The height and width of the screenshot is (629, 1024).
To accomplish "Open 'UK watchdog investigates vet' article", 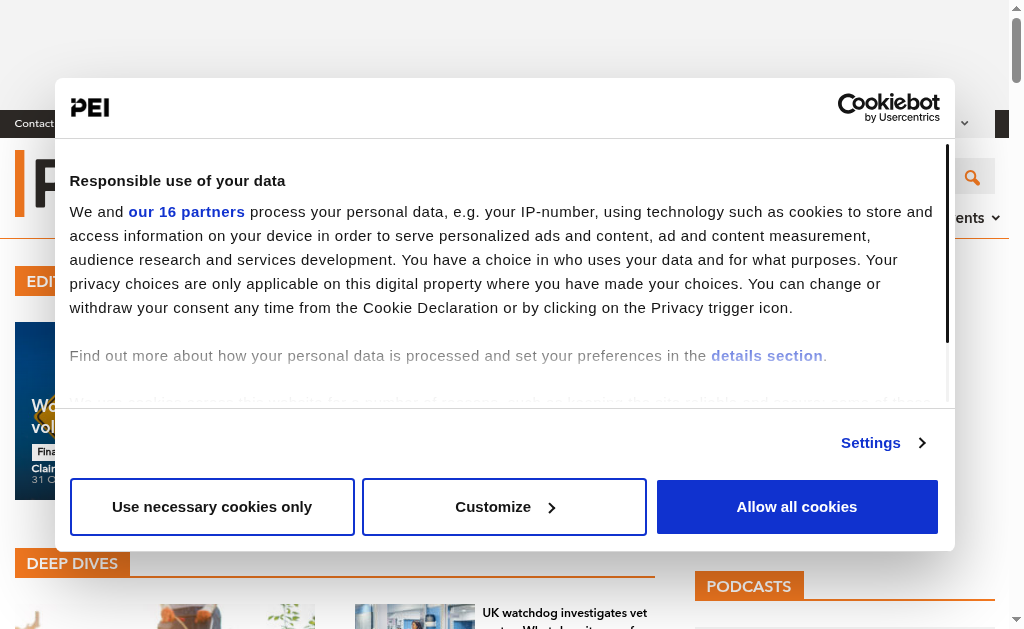I will coord(564,613).
